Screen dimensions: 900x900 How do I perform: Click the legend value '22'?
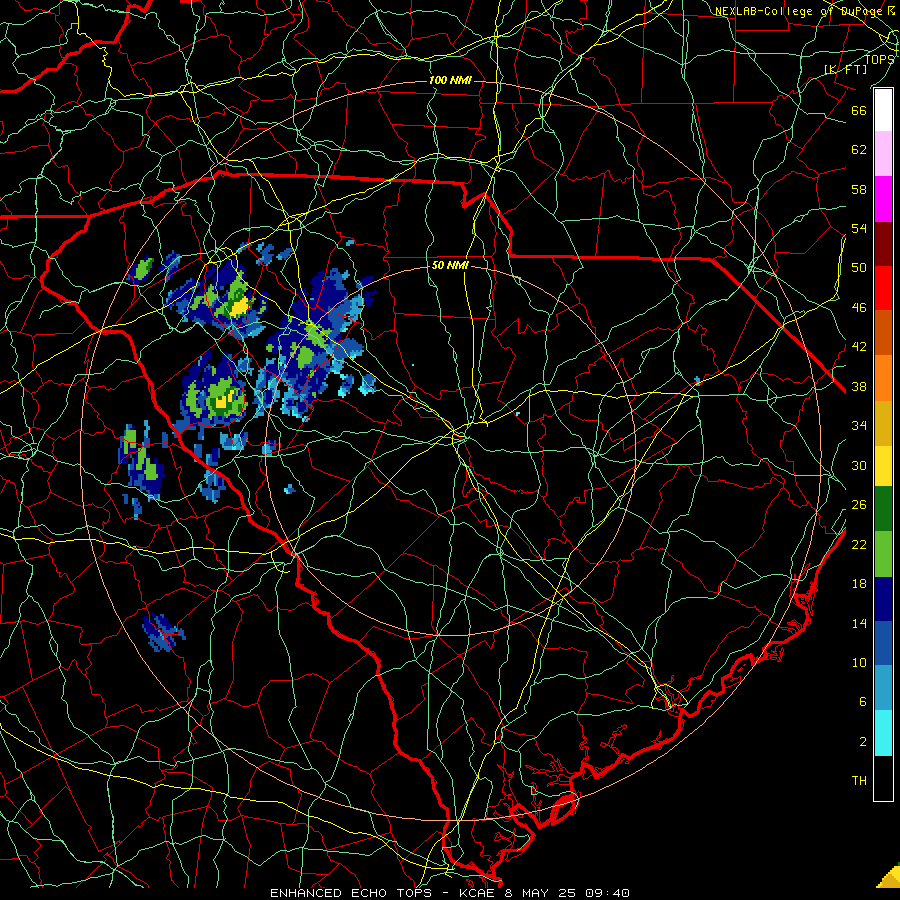click(x=859, y=544)
